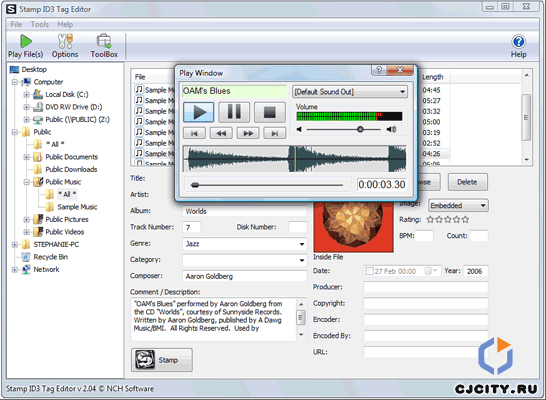Select Public Downloads folder

[71, 170]
